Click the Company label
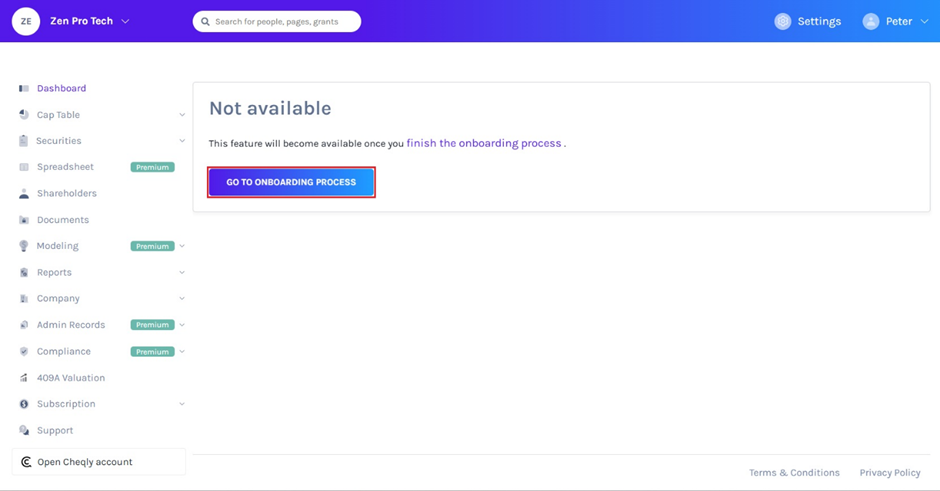This screenshot has height=491, width=940. point(58,299)
